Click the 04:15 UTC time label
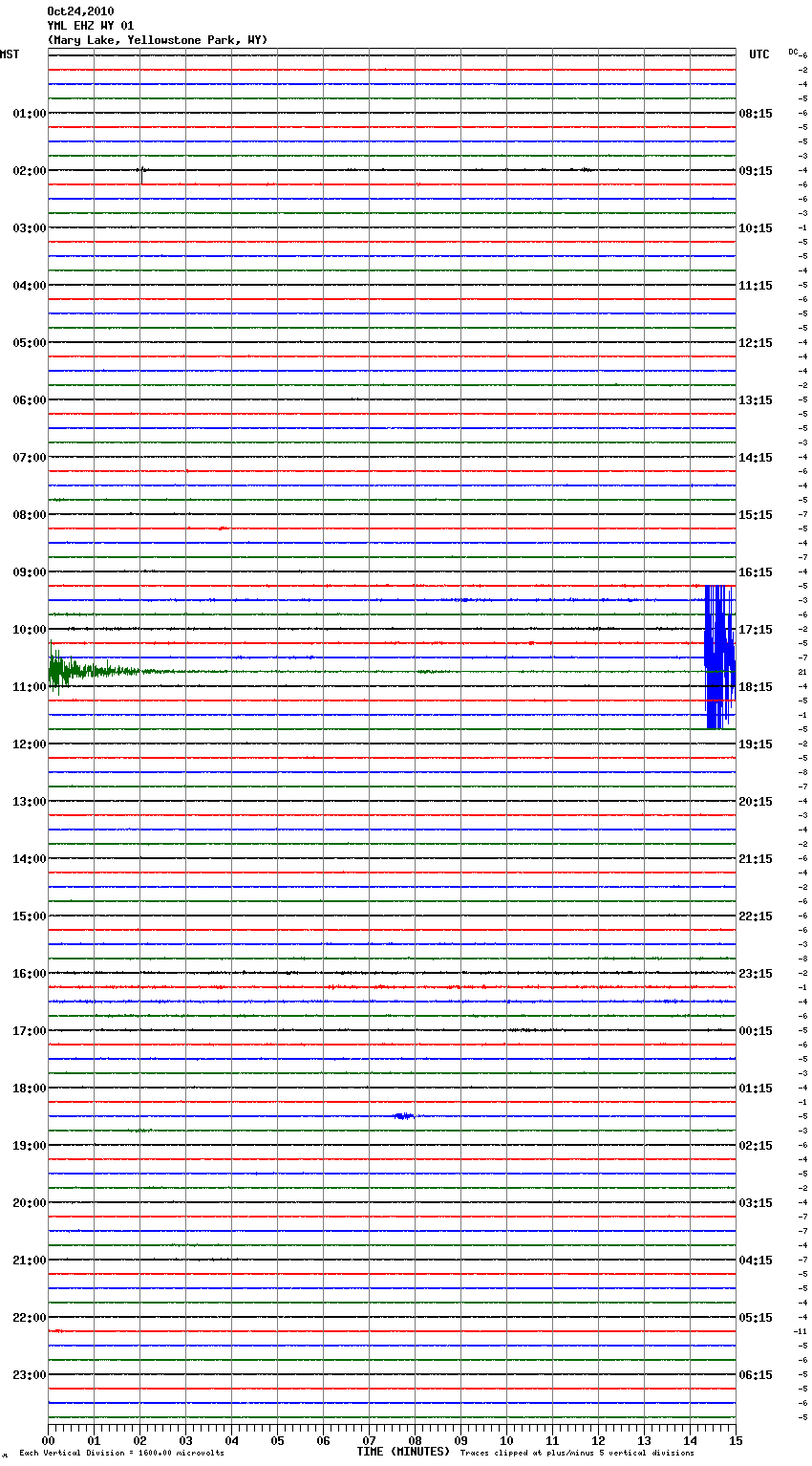Viewport: 812px width, 1466px height. pyautogui.click(x=756, y=1261)
